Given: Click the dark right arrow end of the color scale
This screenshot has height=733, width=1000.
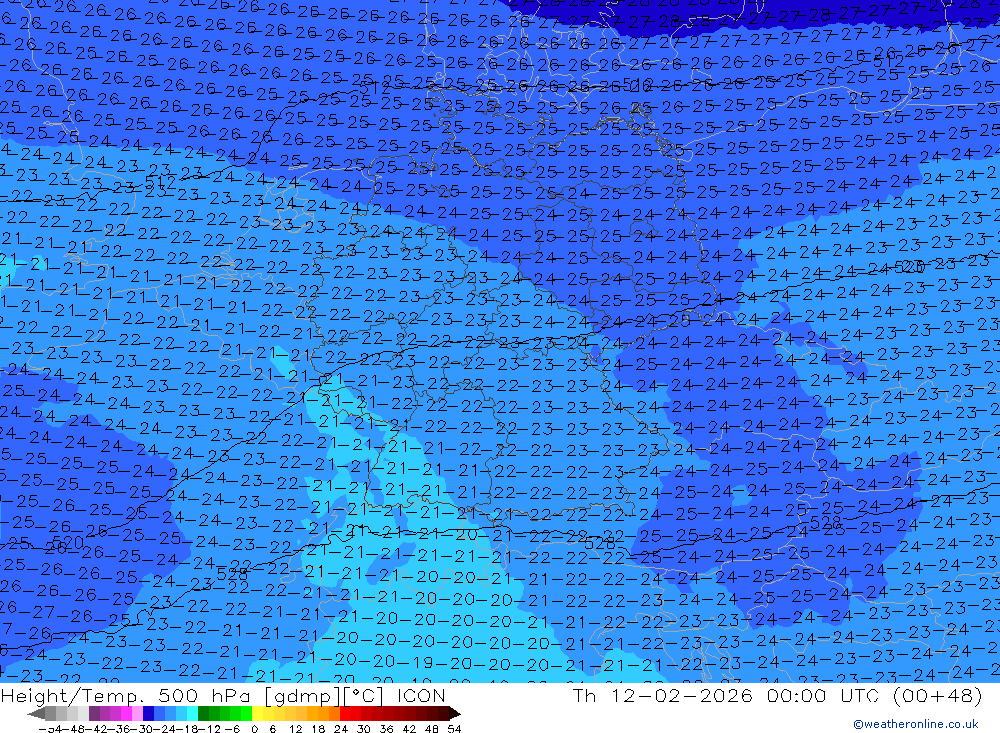Looking at the screenshot, I should pyautogui.click(x=455, y=714).
